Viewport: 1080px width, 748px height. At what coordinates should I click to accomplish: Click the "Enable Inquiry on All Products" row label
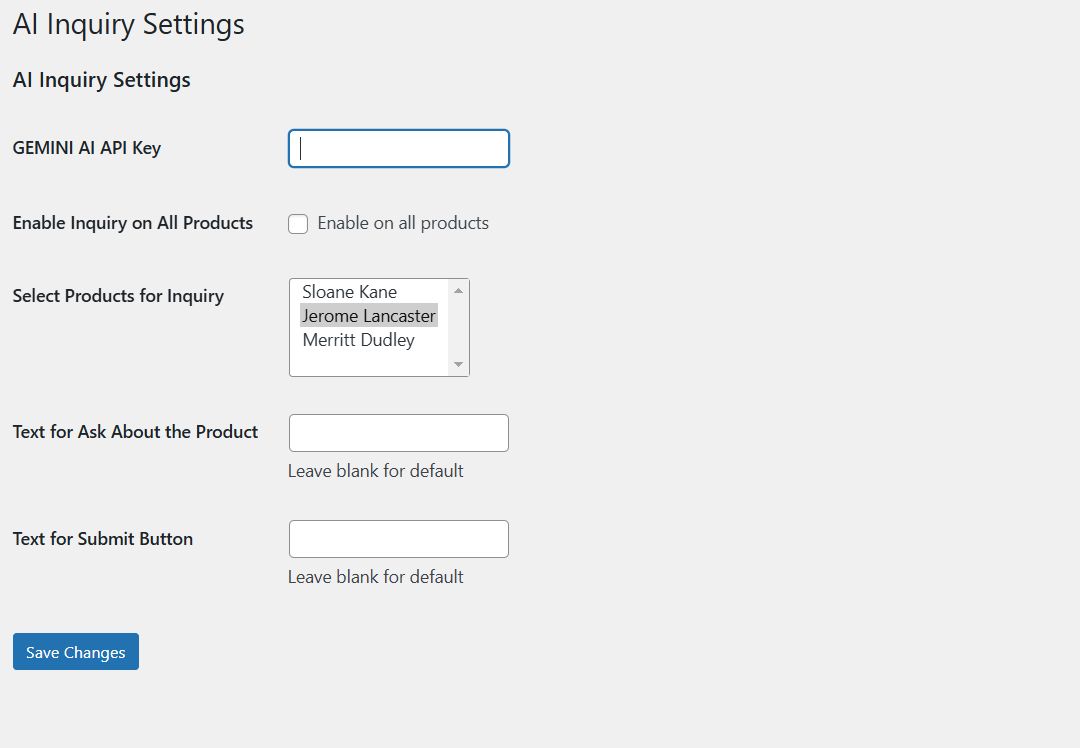(x=133, y=223)
